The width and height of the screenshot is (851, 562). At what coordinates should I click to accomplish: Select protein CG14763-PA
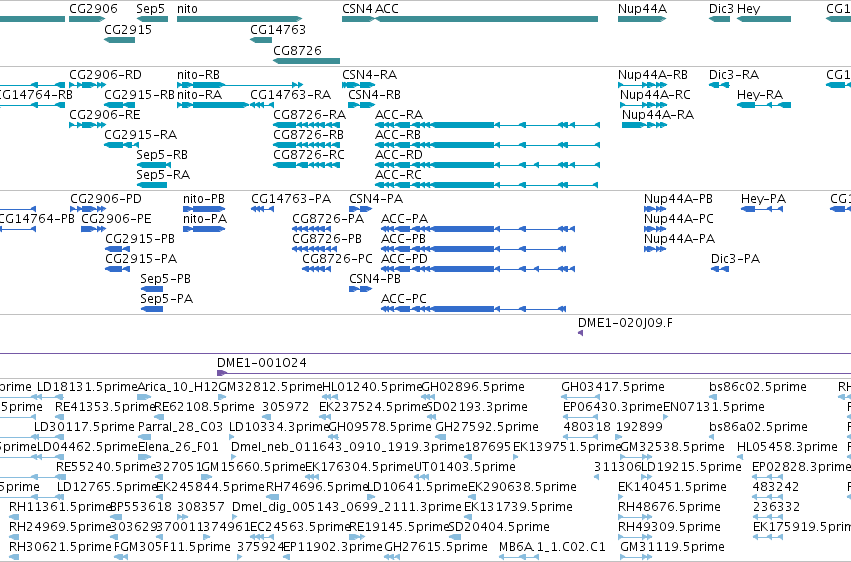(291, 199)
